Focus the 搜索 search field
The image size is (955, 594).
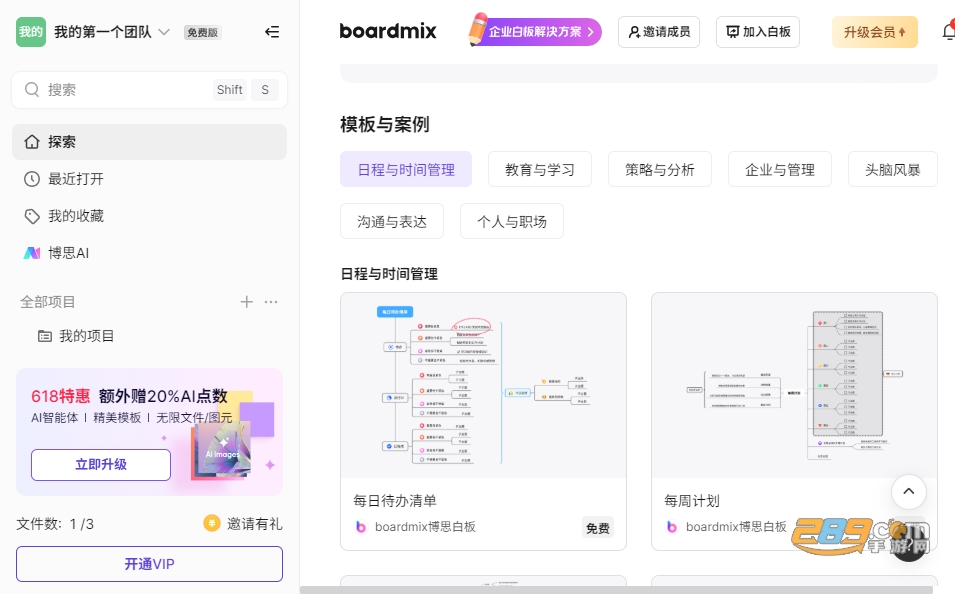tap(149, 90)
